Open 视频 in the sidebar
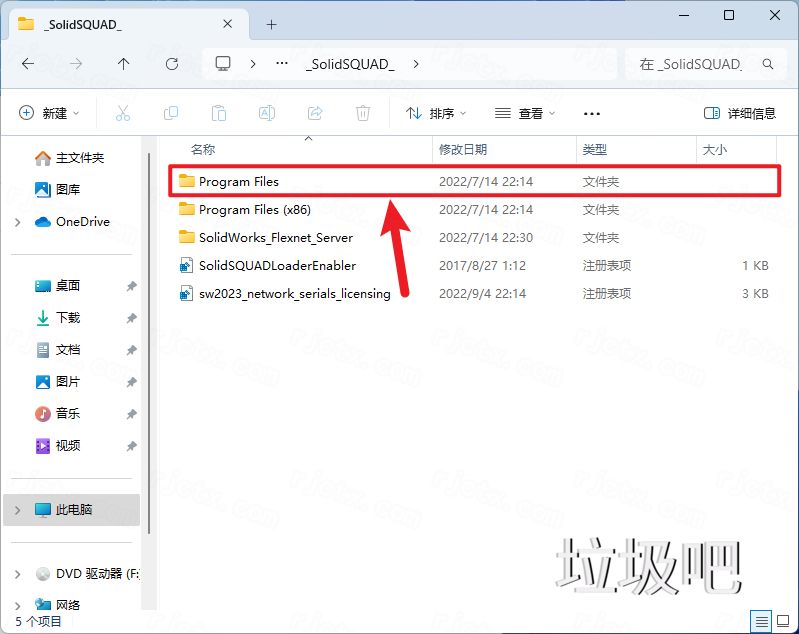 (x=58, y=445)
